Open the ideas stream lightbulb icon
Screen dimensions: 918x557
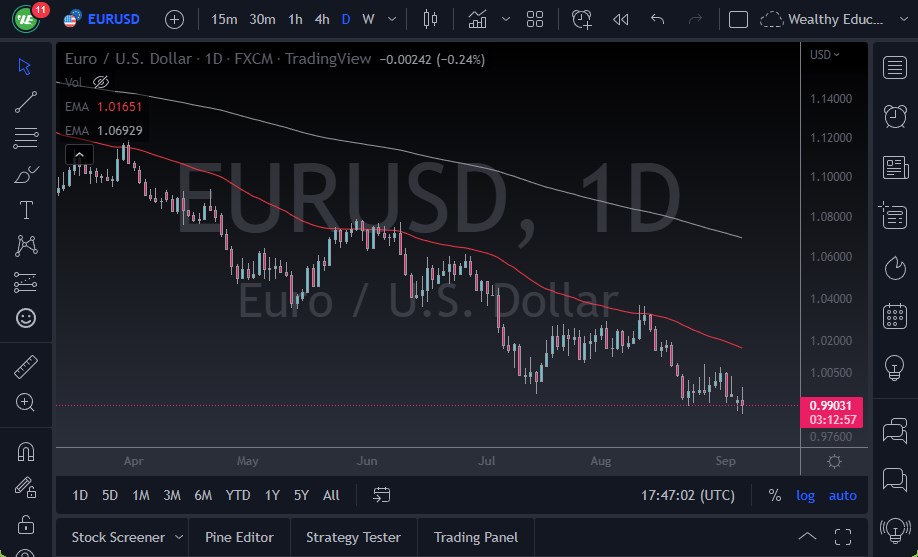(x=895, y=530)
